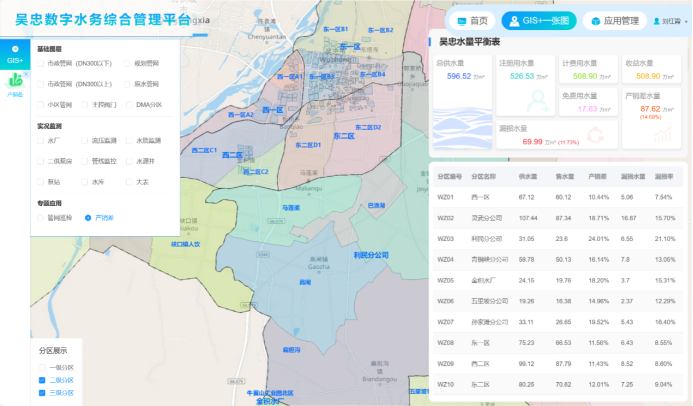Screen dimensions: 693x406
Task: Click the person icon in 注册用水量 card
Action: 538,99
